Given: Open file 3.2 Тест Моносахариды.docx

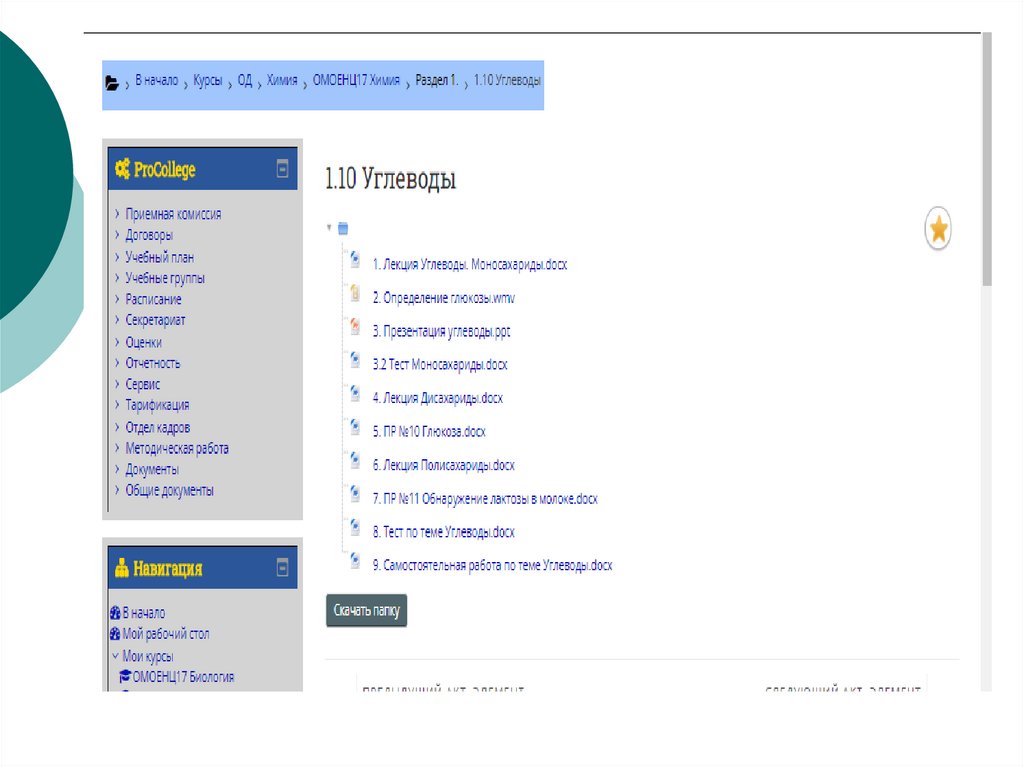Looking at the screenshot, I should 440,365.
